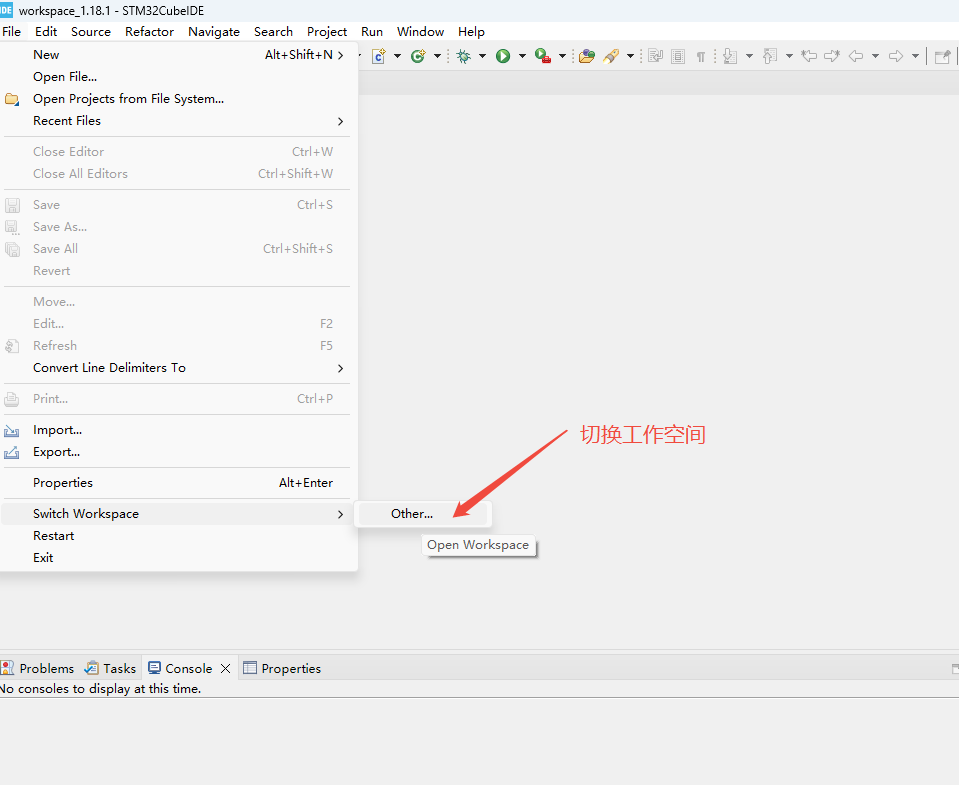This screenshot has height=785, width=959.
Task: Toggle Show Whitespace Characters pilcrow icon
Action: click(x=700, y=57)
